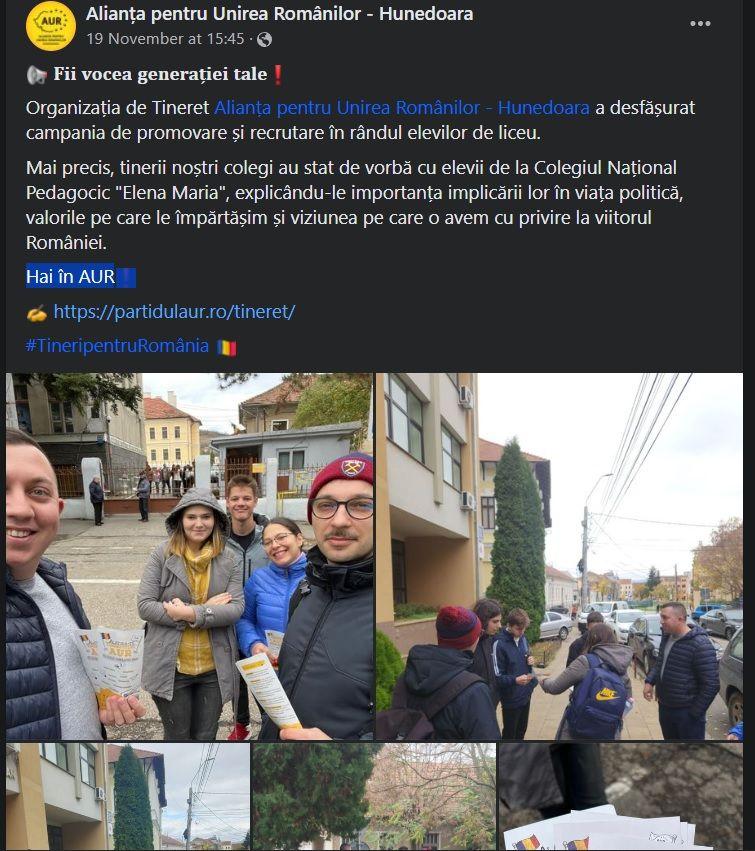
Task: Open the #TineripentruRomânia hashtag
Action: [117, 346]
